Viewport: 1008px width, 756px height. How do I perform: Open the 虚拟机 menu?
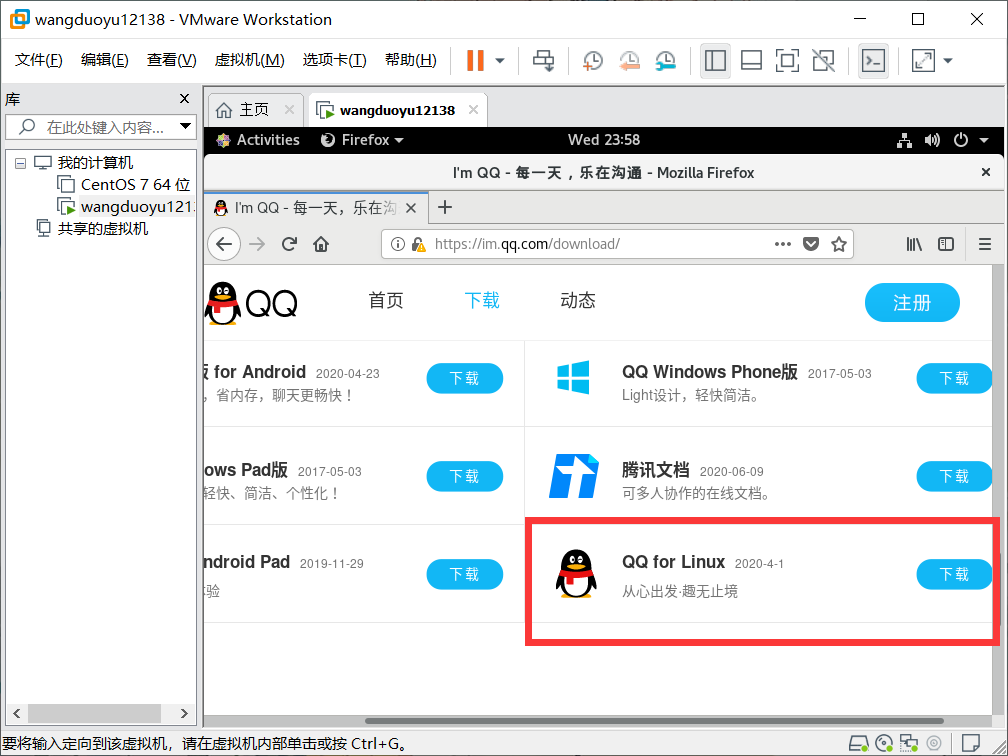[249, 60]
